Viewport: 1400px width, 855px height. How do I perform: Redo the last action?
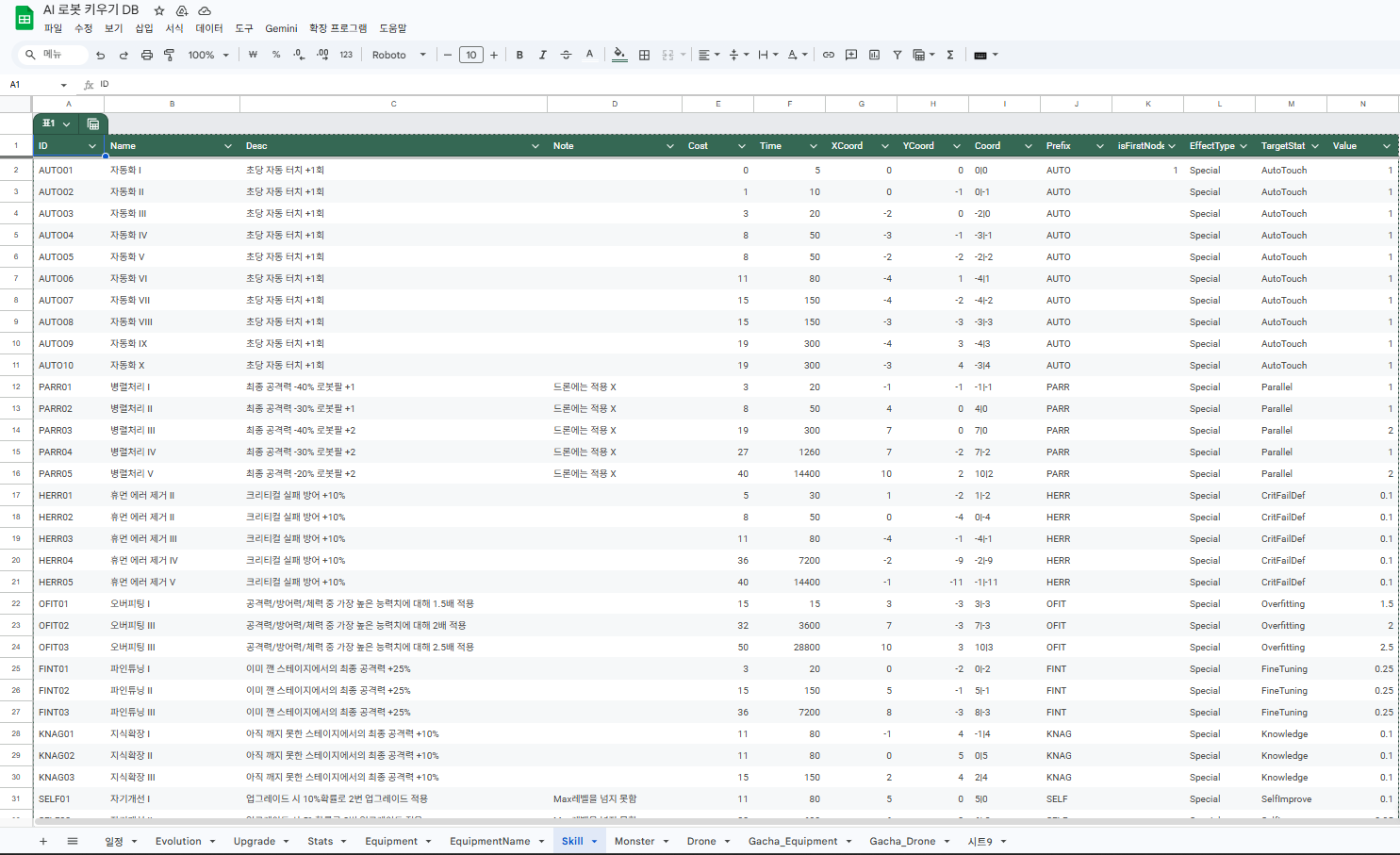(x=124, y=55)
